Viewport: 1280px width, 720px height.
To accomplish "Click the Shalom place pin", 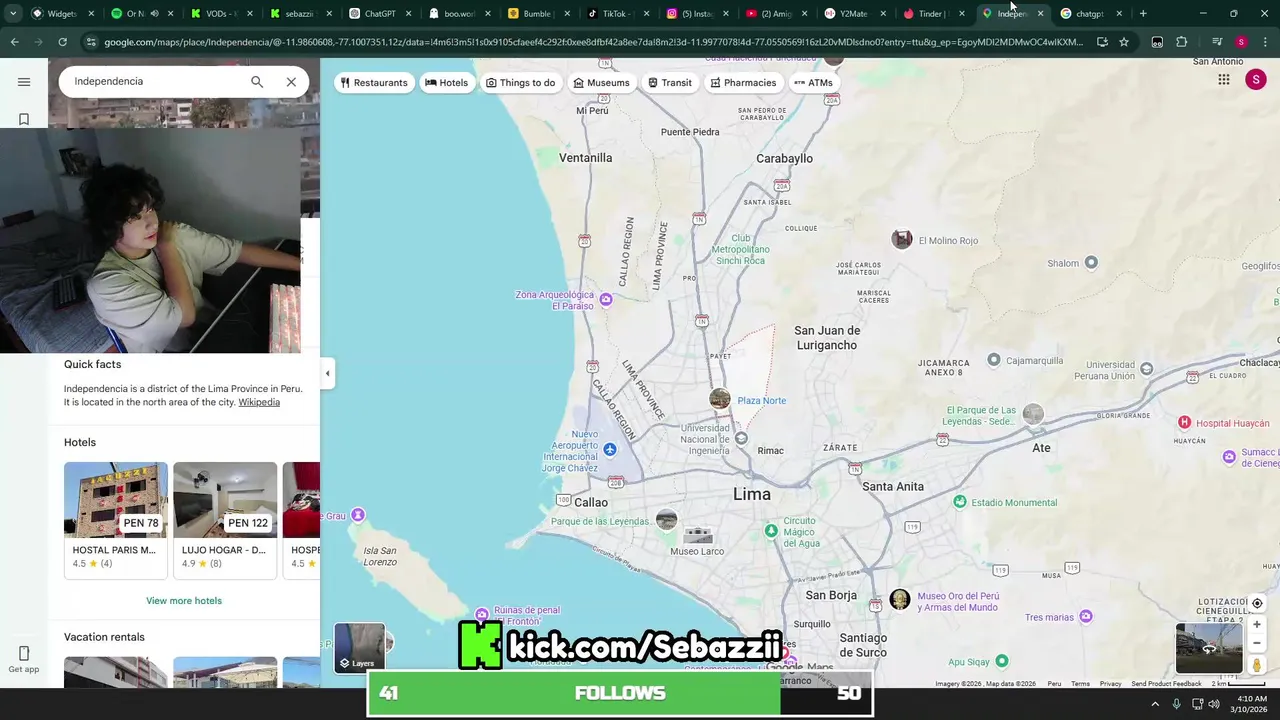I will [x=1091, y=262].
